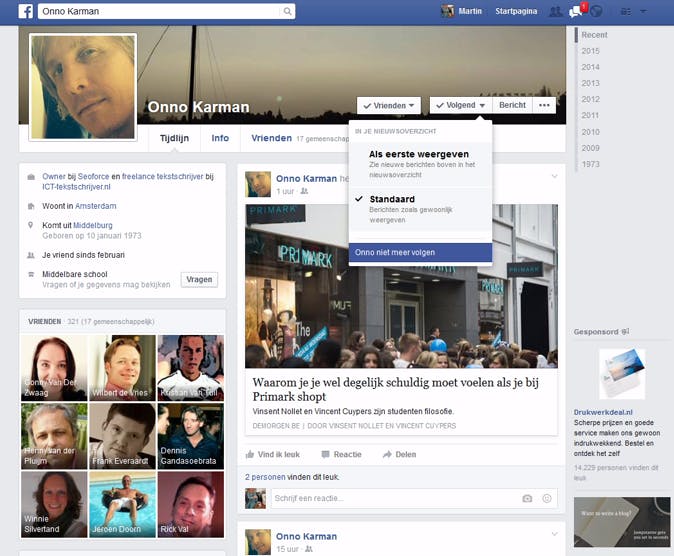Jump to 1973 on timeline

point(590,164)
